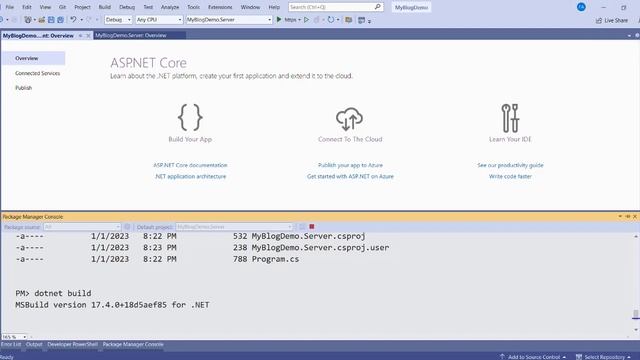The image size is (640, 360).
Task: Open the Git menu
Action: click(62, 7)
